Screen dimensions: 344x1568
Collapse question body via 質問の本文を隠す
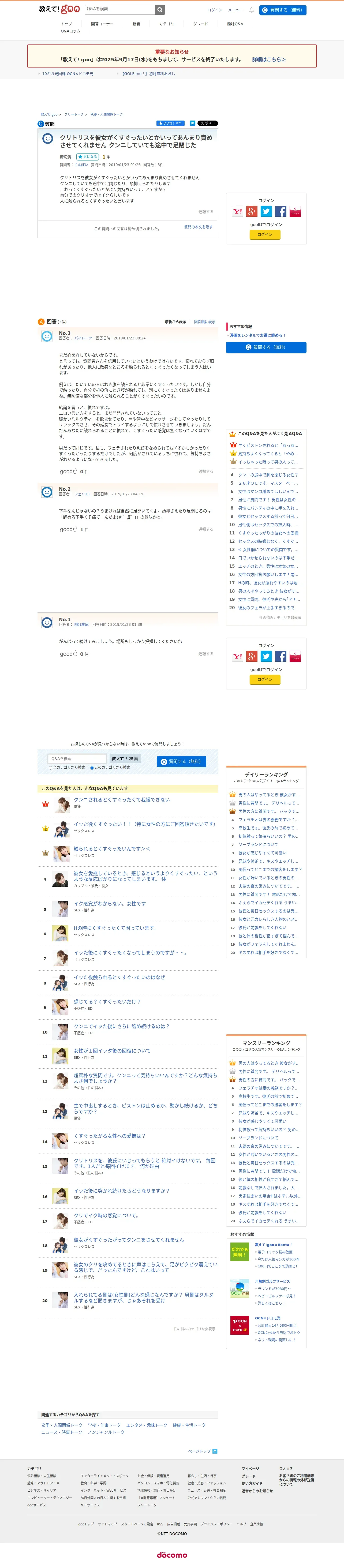[199, 227]
